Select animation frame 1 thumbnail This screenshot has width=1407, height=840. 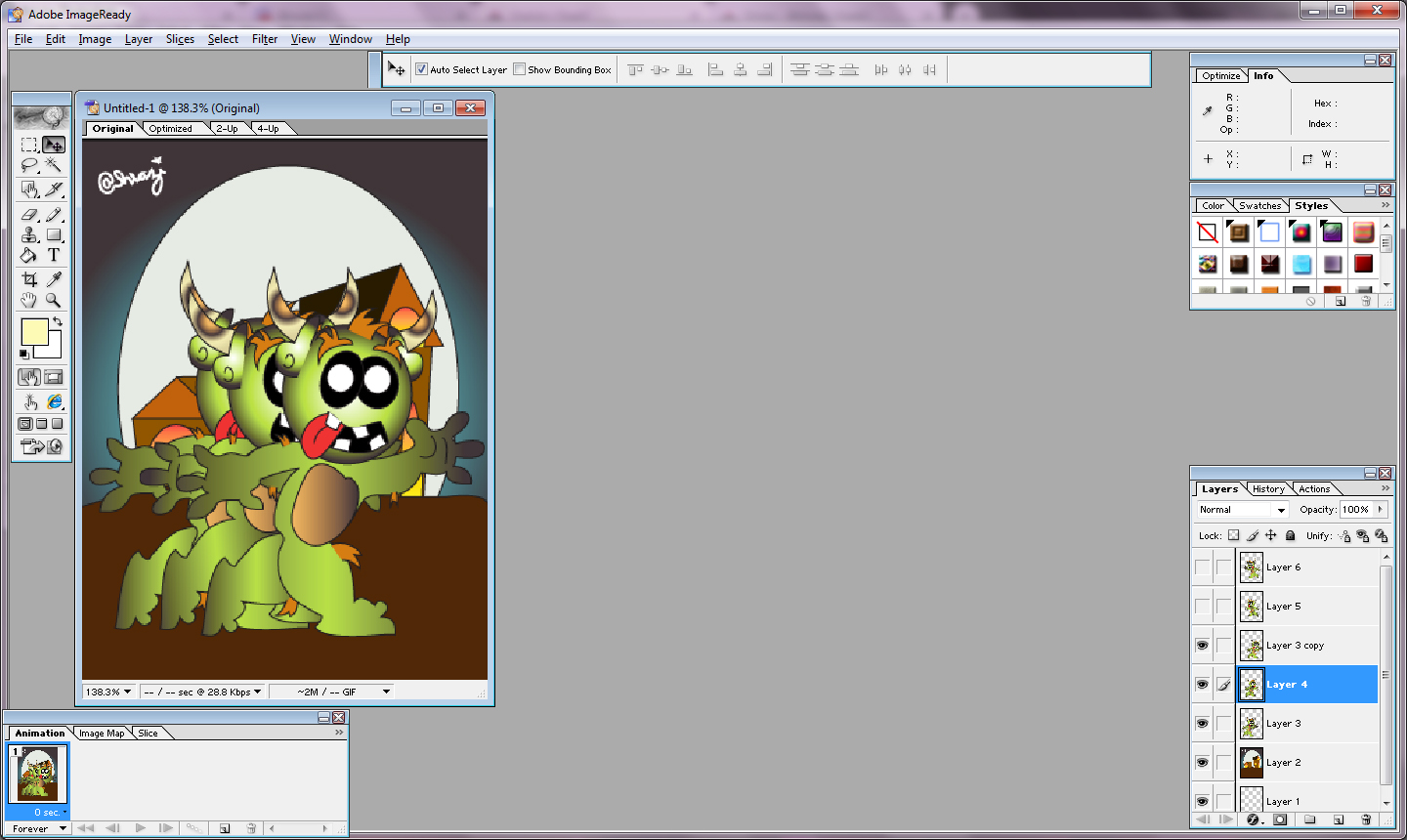point(38,775)
